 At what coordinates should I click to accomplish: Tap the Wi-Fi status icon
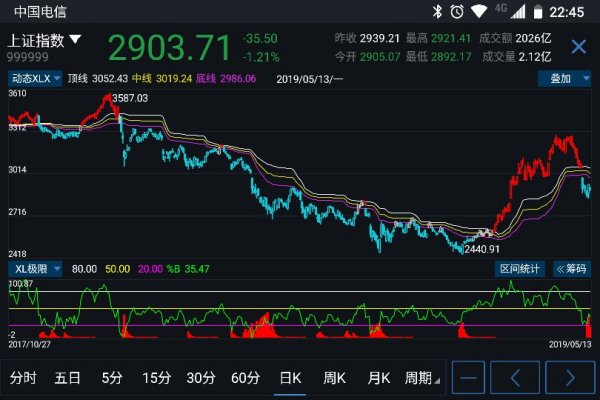coord(478,11)
